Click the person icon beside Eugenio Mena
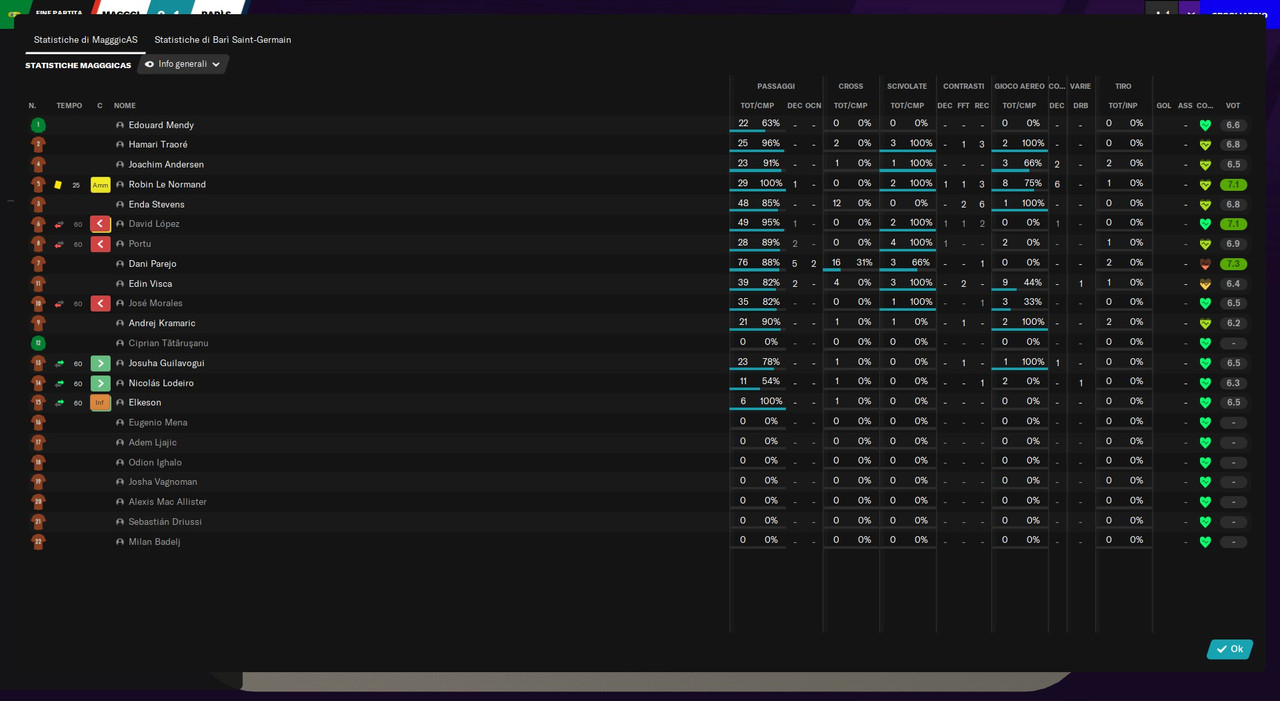 pyautogui.click(x=120, y=422)
